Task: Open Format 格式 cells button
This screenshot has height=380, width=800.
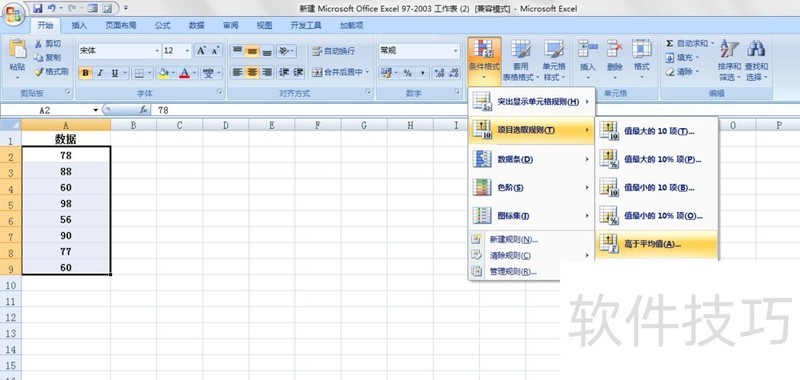Action: click(x=641, y=60)
